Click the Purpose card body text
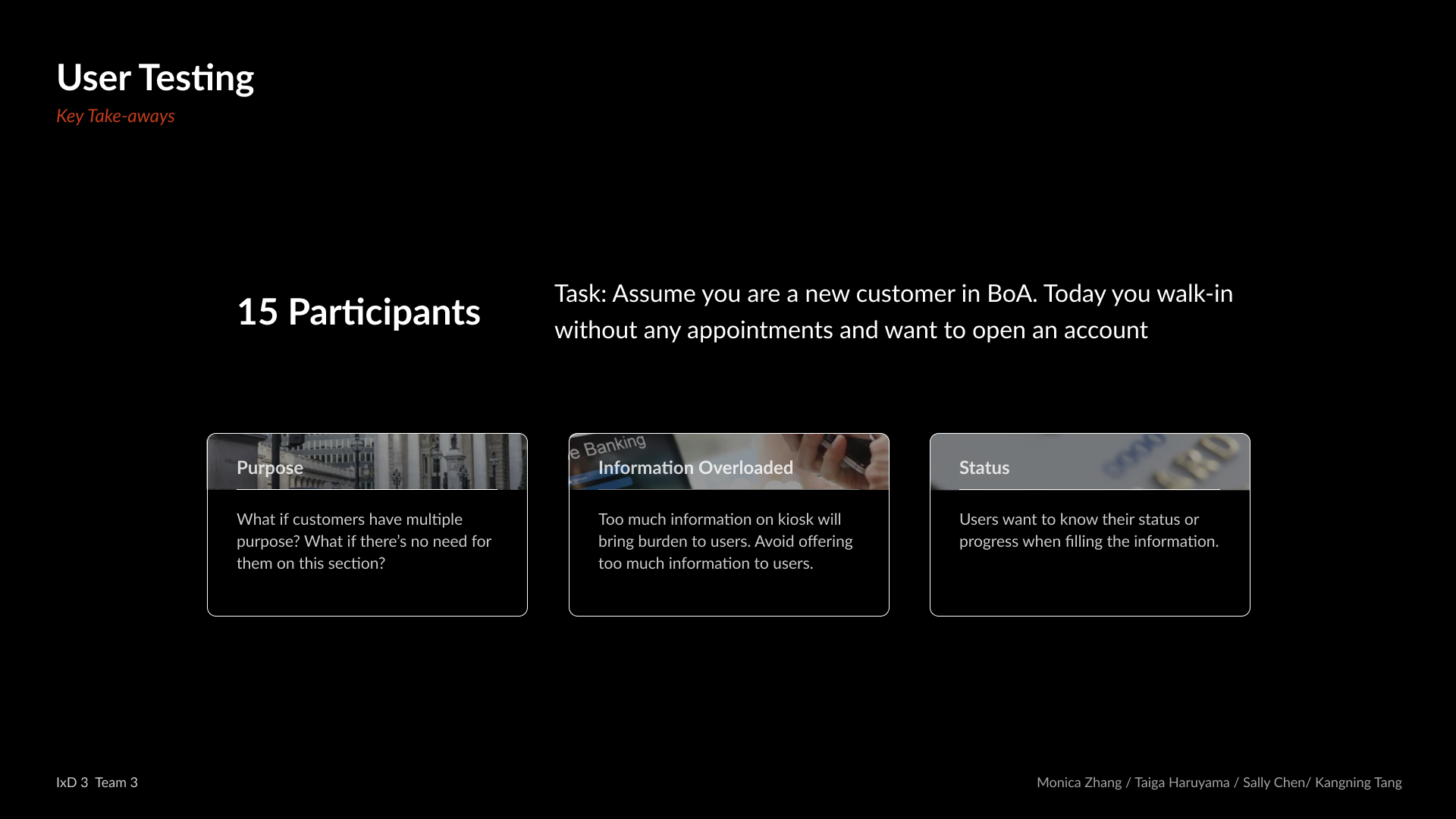This screenshot has height=819, width=1456. tap(364, 541)
